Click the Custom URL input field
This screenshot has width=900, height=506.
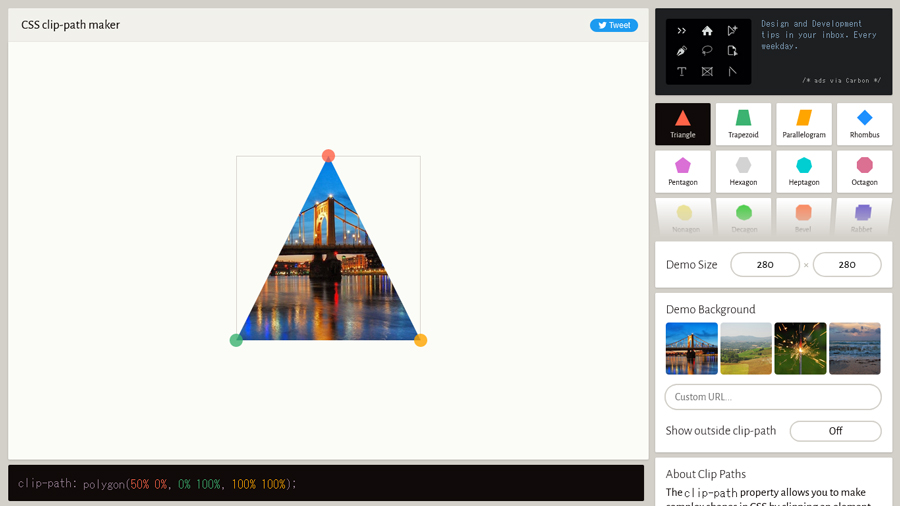click(773, 397)
